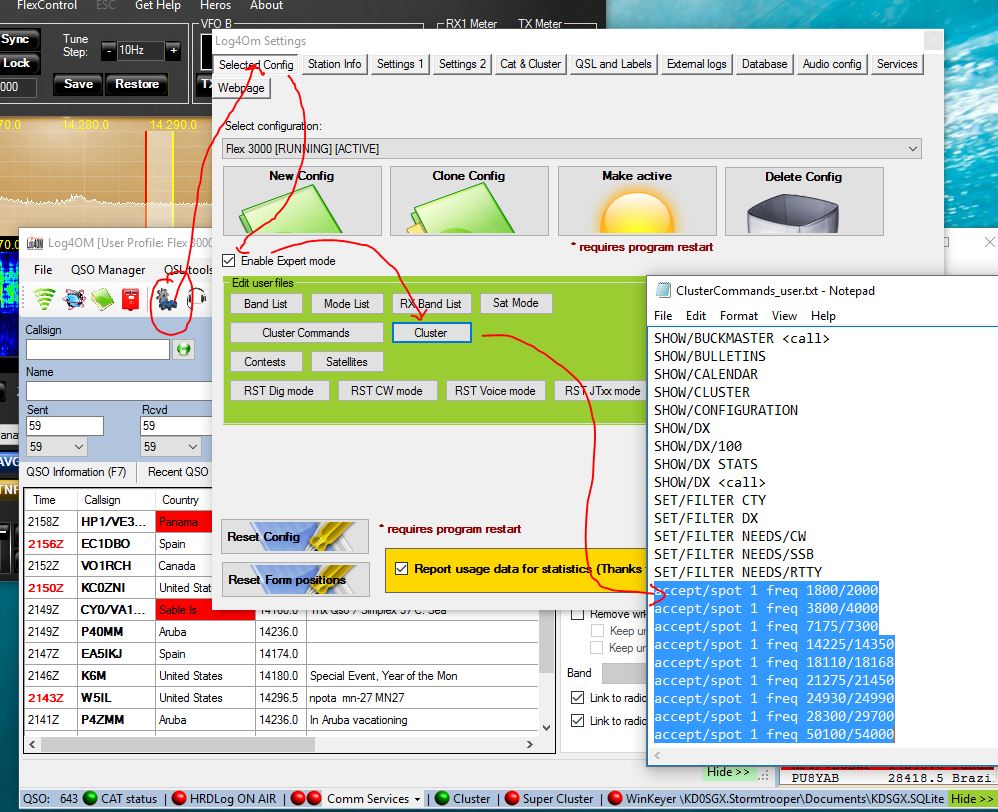This screenshot has height=812, width=998.
Task: Select the Recent QSO tab
Action: pyautogui.click(x=178, y=472)
